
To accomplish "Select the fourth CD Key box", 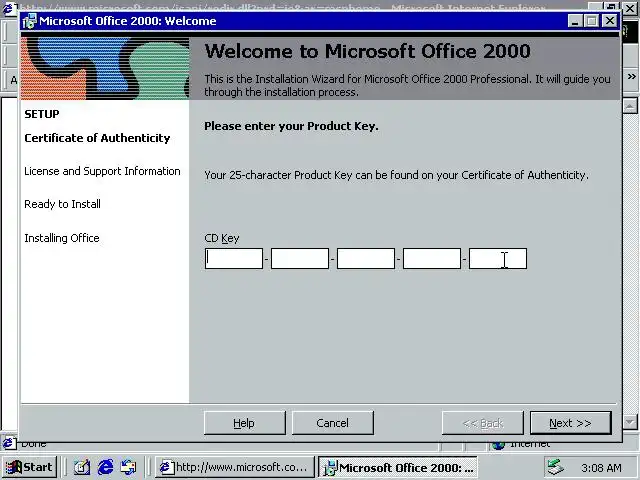I will (x=432, y=258).
